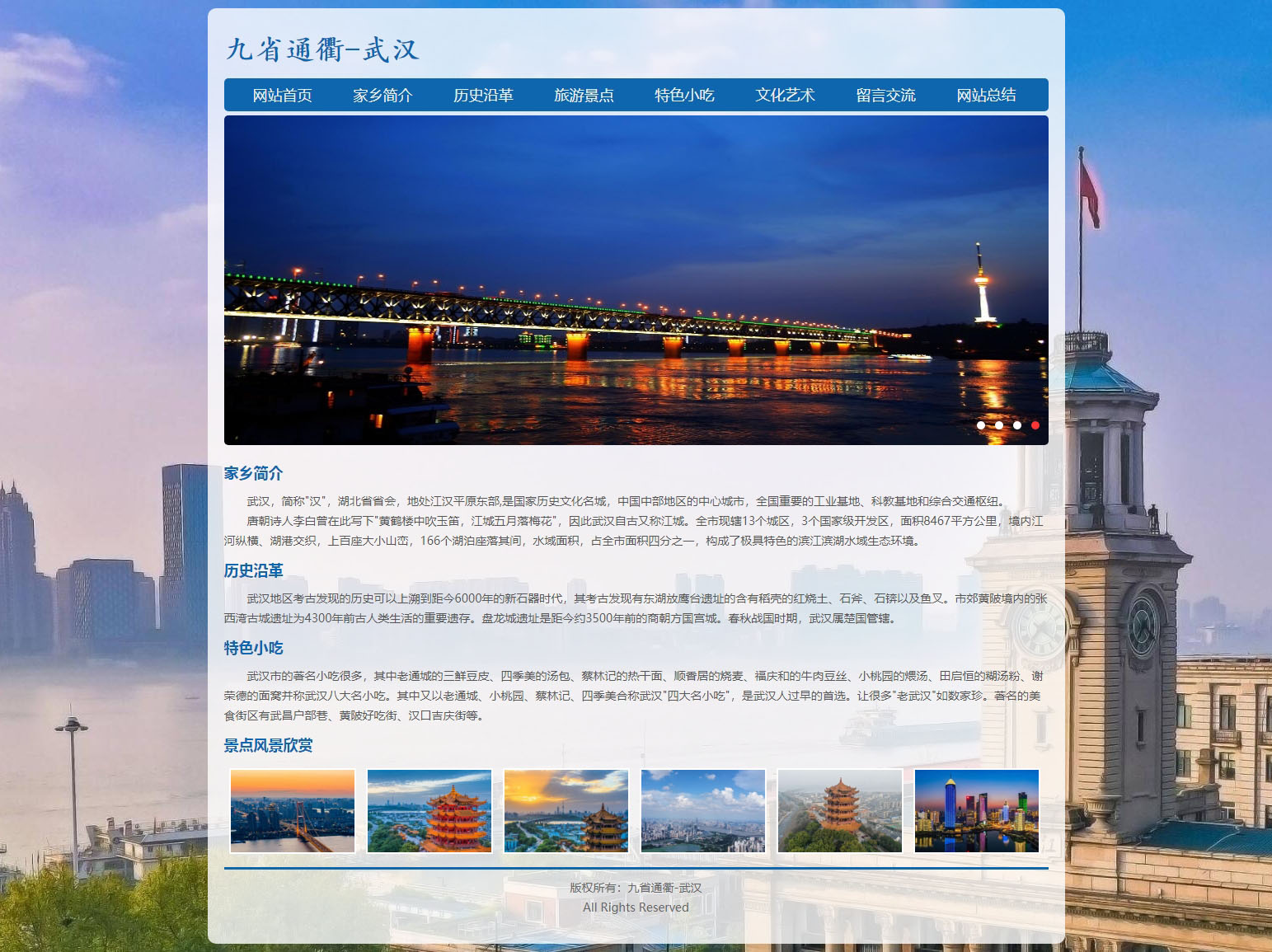
Task: Click the 特色小吃 section heading below the history text
Action: coord(253,648)
